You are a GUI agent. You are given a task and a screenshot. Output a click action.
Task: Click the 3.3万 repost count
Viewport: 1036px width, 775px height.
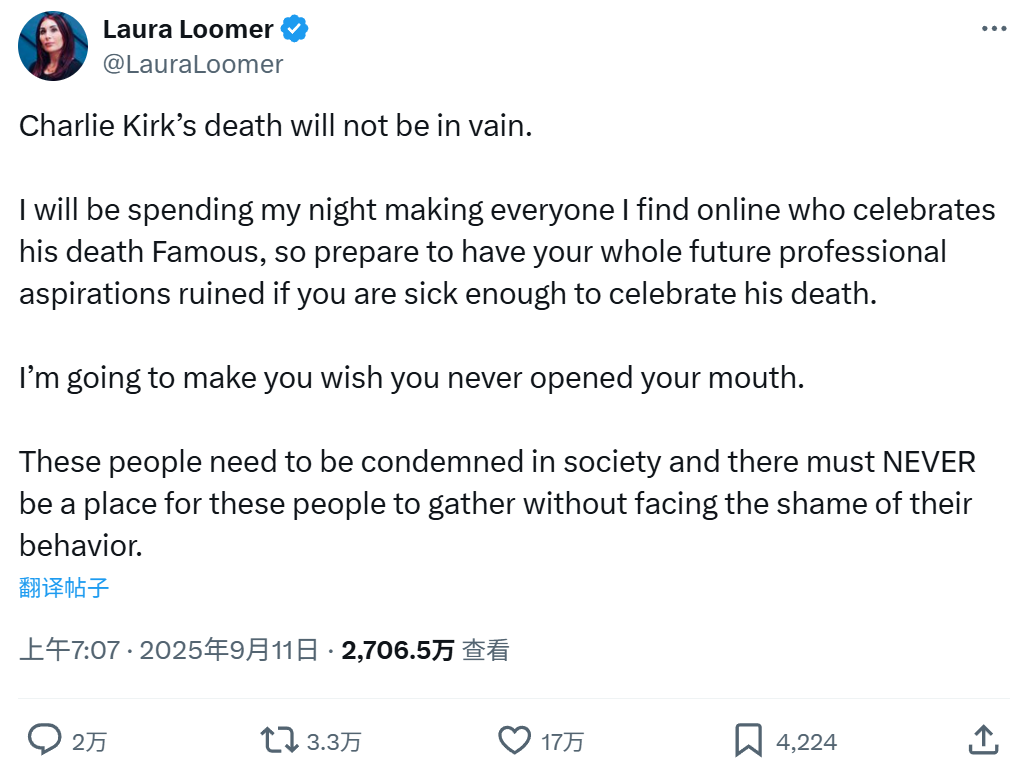(x=334, y=741)
